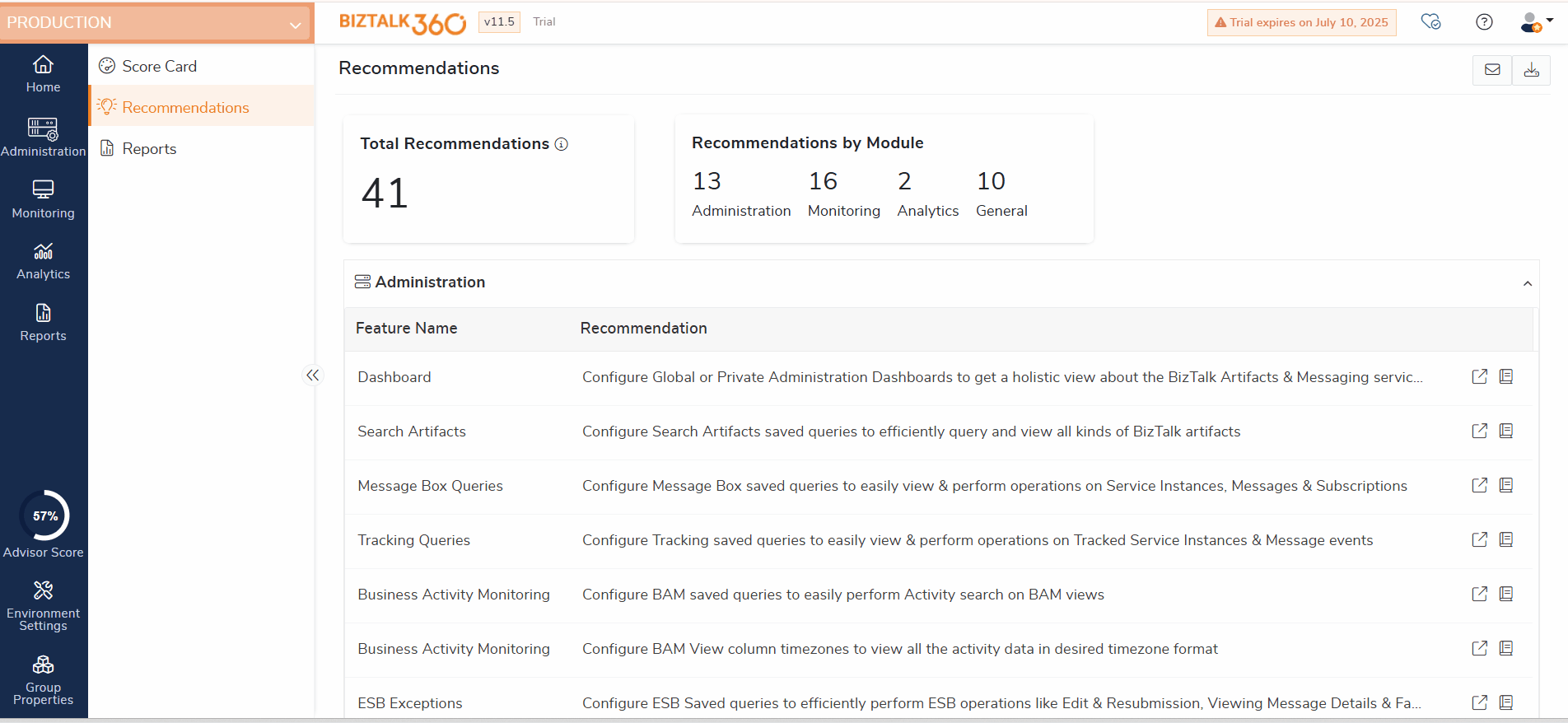Collapse the side navigation panel

312,375
